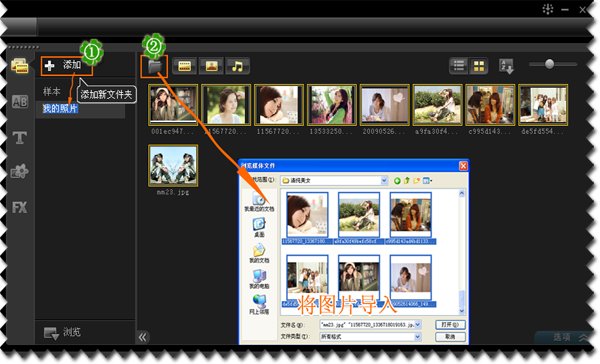
Task: Select the 我的照片 folder
Action: click(60, 109)
